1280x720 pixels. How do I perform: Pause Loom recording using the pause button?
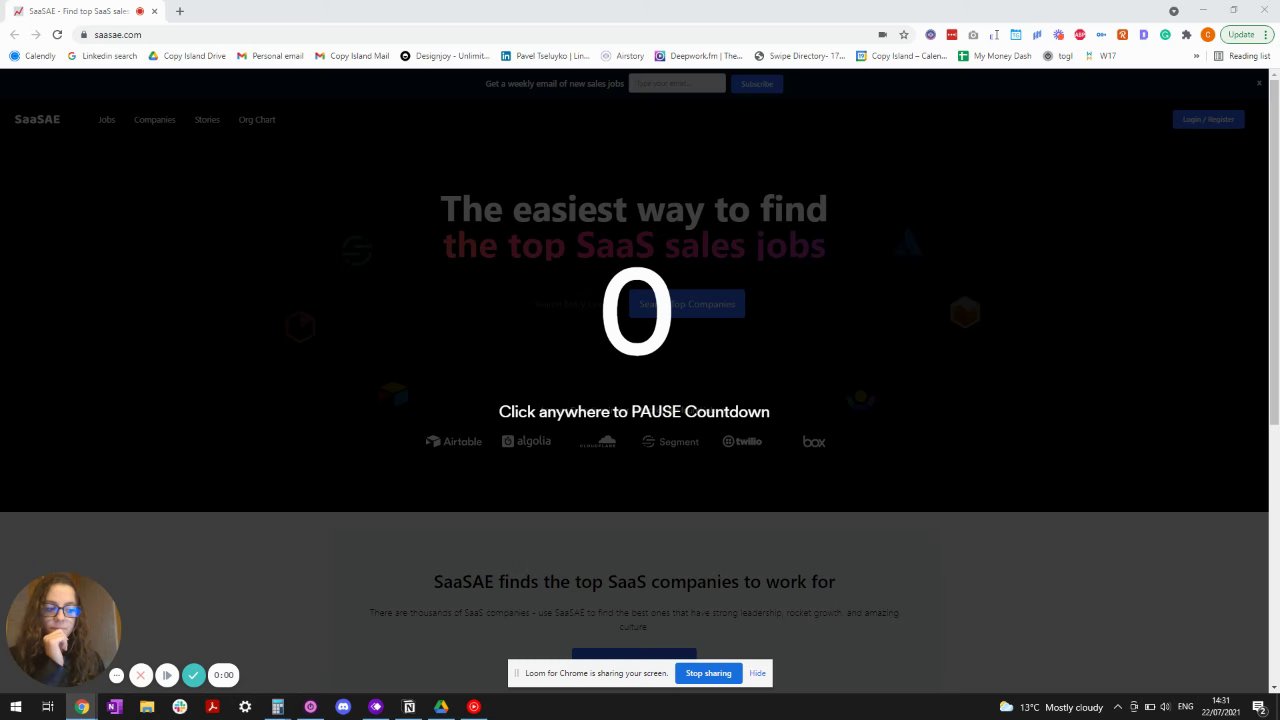click(167, 675)
